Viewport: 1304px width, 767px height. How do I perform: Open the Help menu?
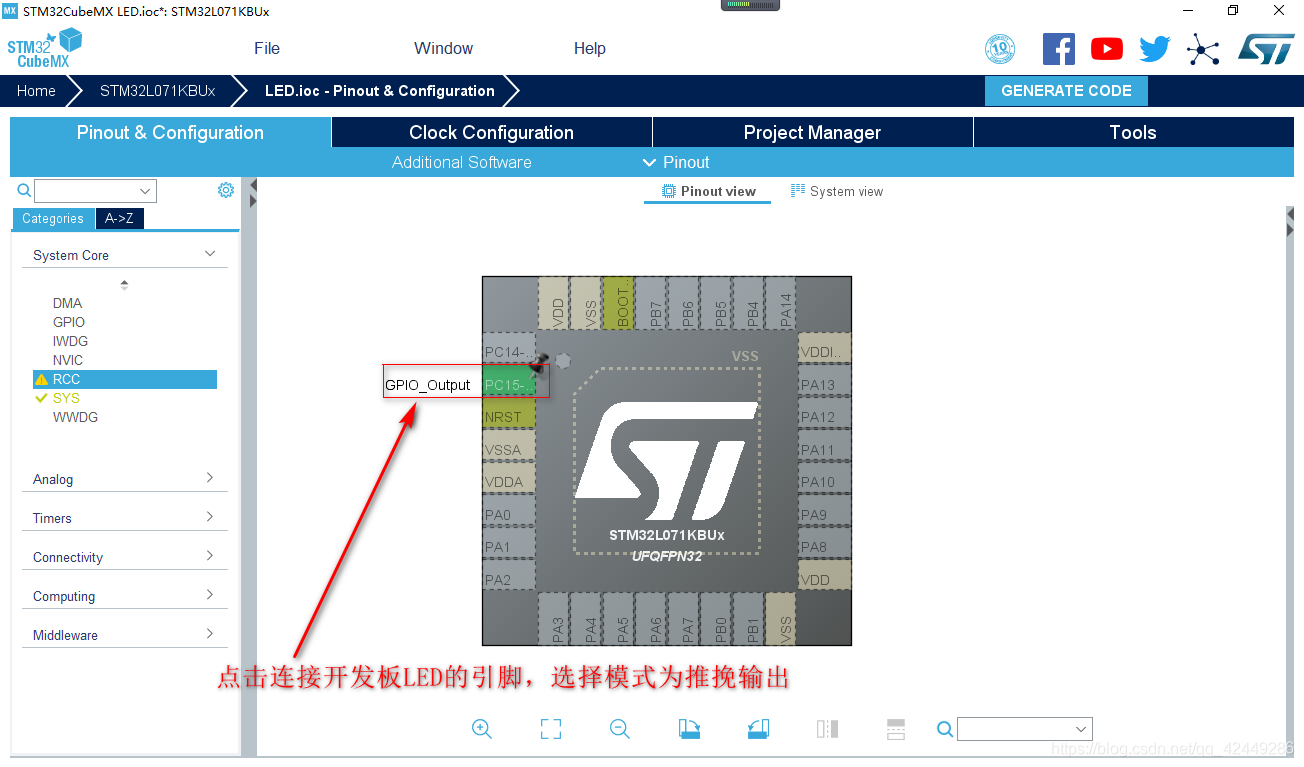(590, 48)
